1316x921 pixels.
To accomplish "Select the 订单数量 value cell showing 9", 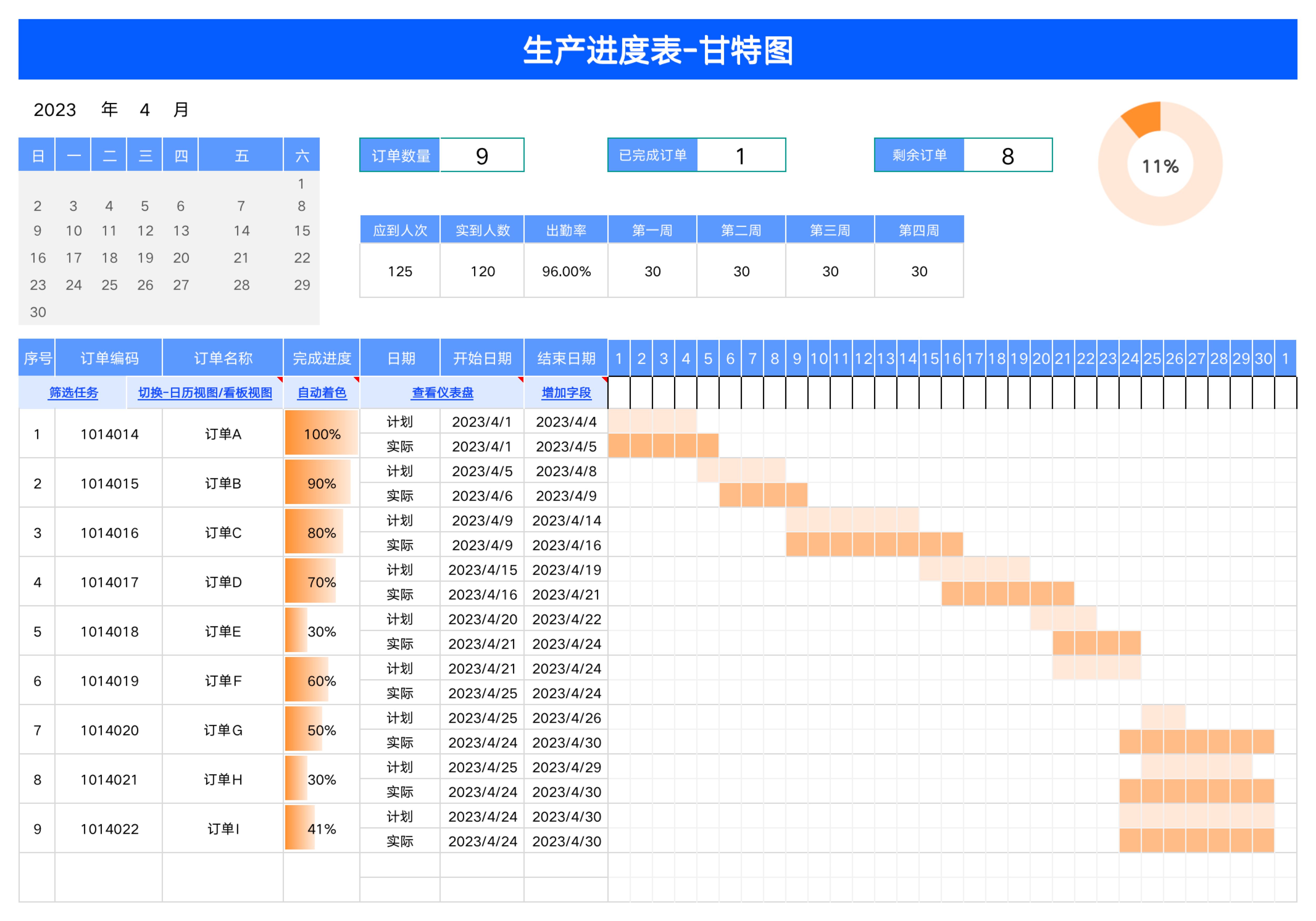I will click(x=481, y=155).
